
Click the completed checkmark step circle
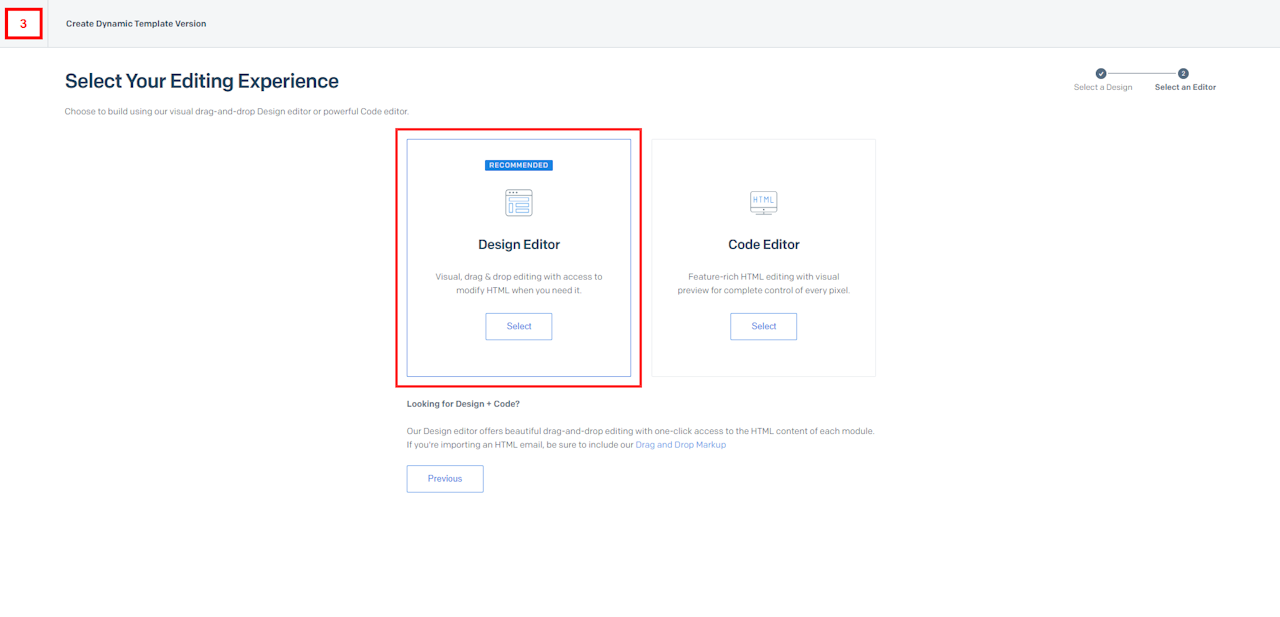pyautogui.click(x=1101, y=73)
